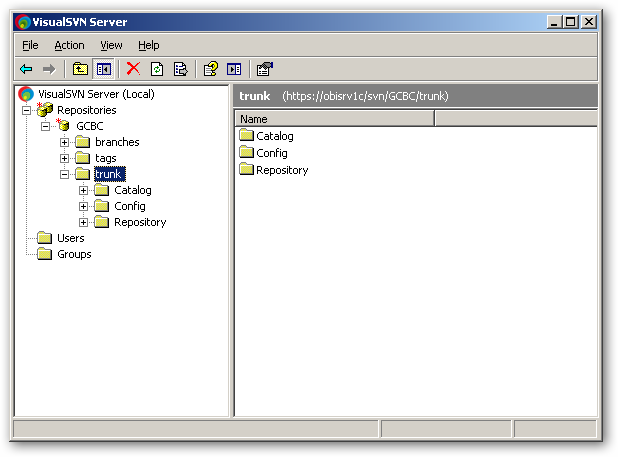
Task: Delete selection with the red X icon
Action: 133,69
